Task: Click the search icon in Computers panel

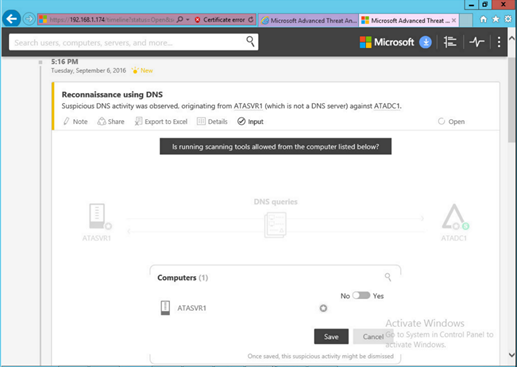Action: (x=388, y=277)
